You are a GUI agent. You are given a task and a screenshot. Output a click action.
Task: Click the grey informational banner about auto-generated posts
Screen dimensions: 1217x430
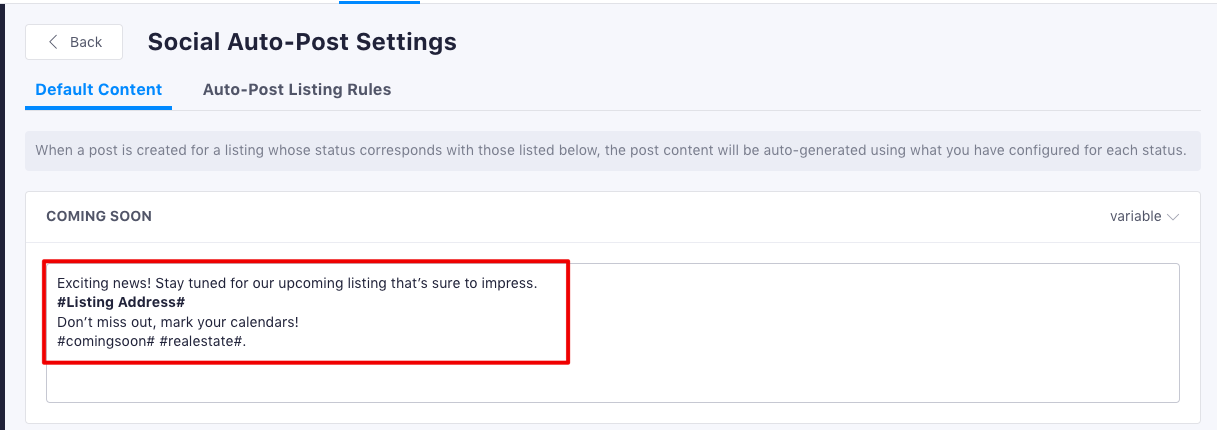(x=612, y=151)
